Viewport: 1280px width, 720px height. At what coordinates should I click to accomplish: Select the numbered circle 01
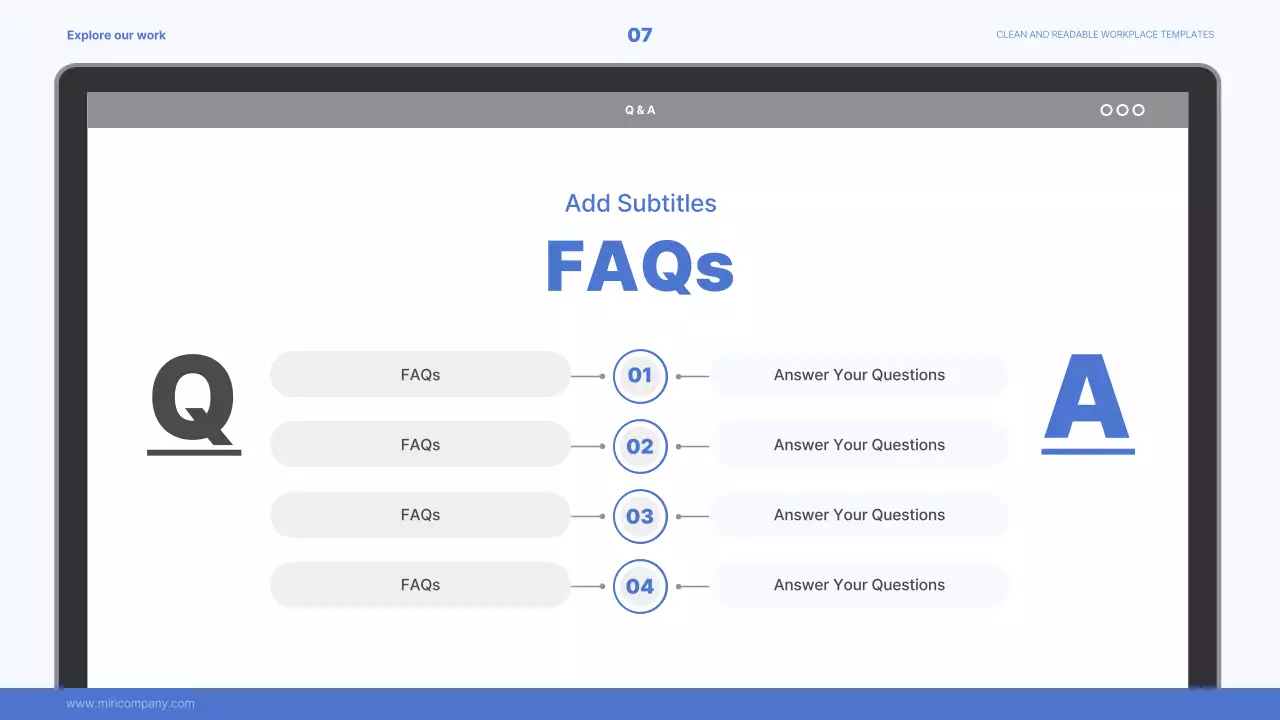coord(640,376)
